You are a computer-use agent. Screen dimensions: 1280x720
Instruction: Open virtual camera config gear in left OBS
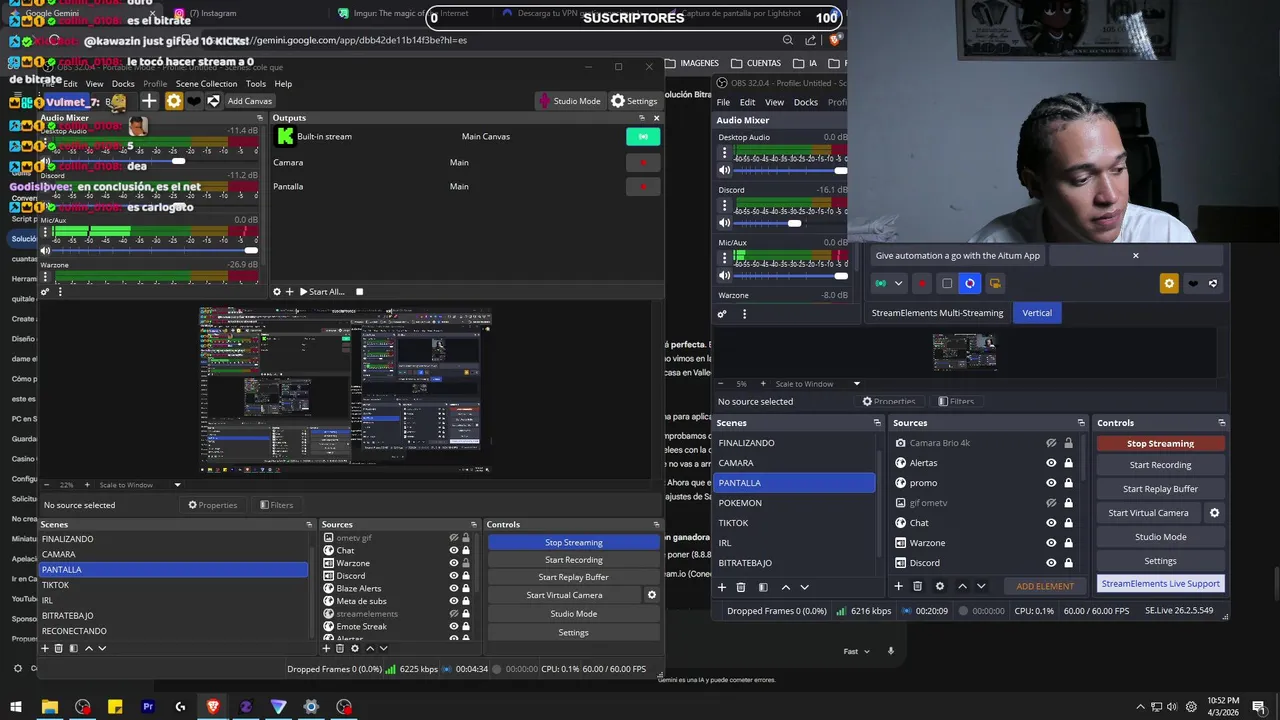(x=652, y=595)
